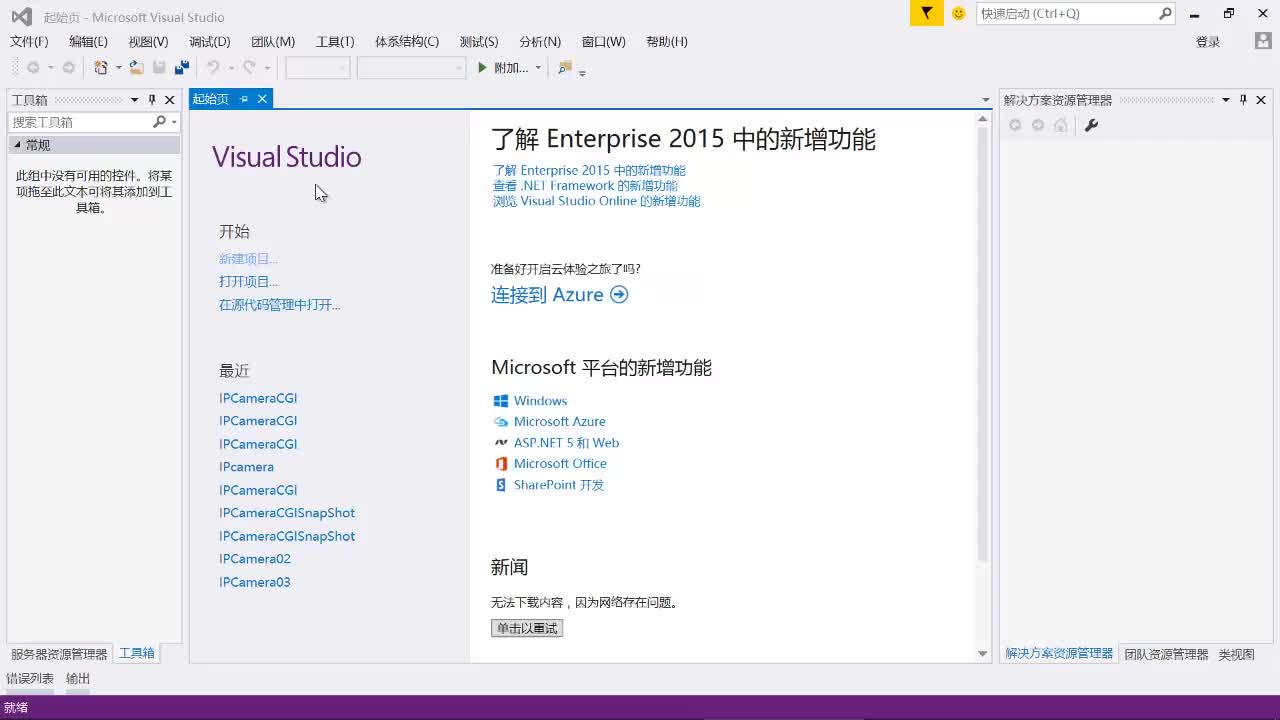Close the 解决方案资源管理器 panel

point(1261,100)
